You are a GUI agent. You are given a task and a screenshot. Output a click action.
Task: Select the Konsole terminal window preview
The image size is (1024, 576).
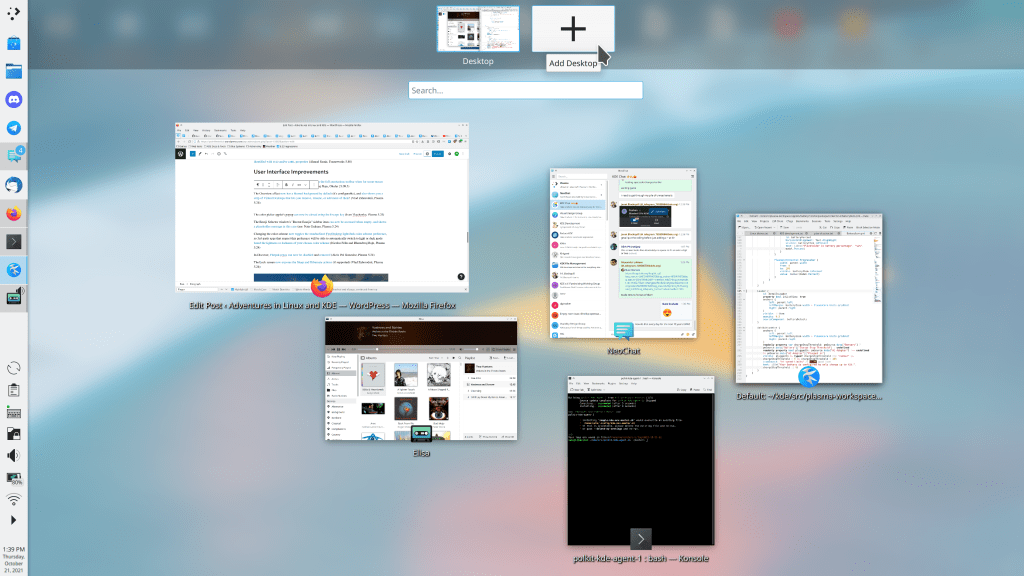(x=640, y=460)
